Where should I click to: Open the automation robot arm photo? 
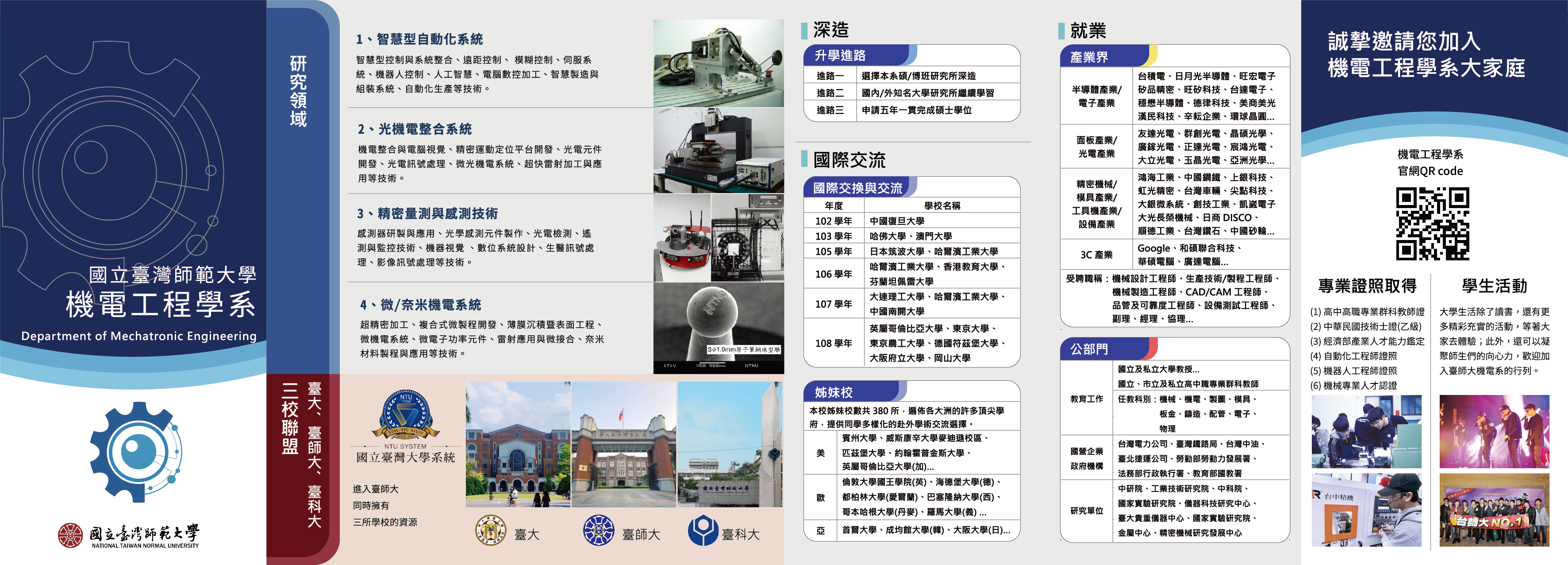point(718,63)
